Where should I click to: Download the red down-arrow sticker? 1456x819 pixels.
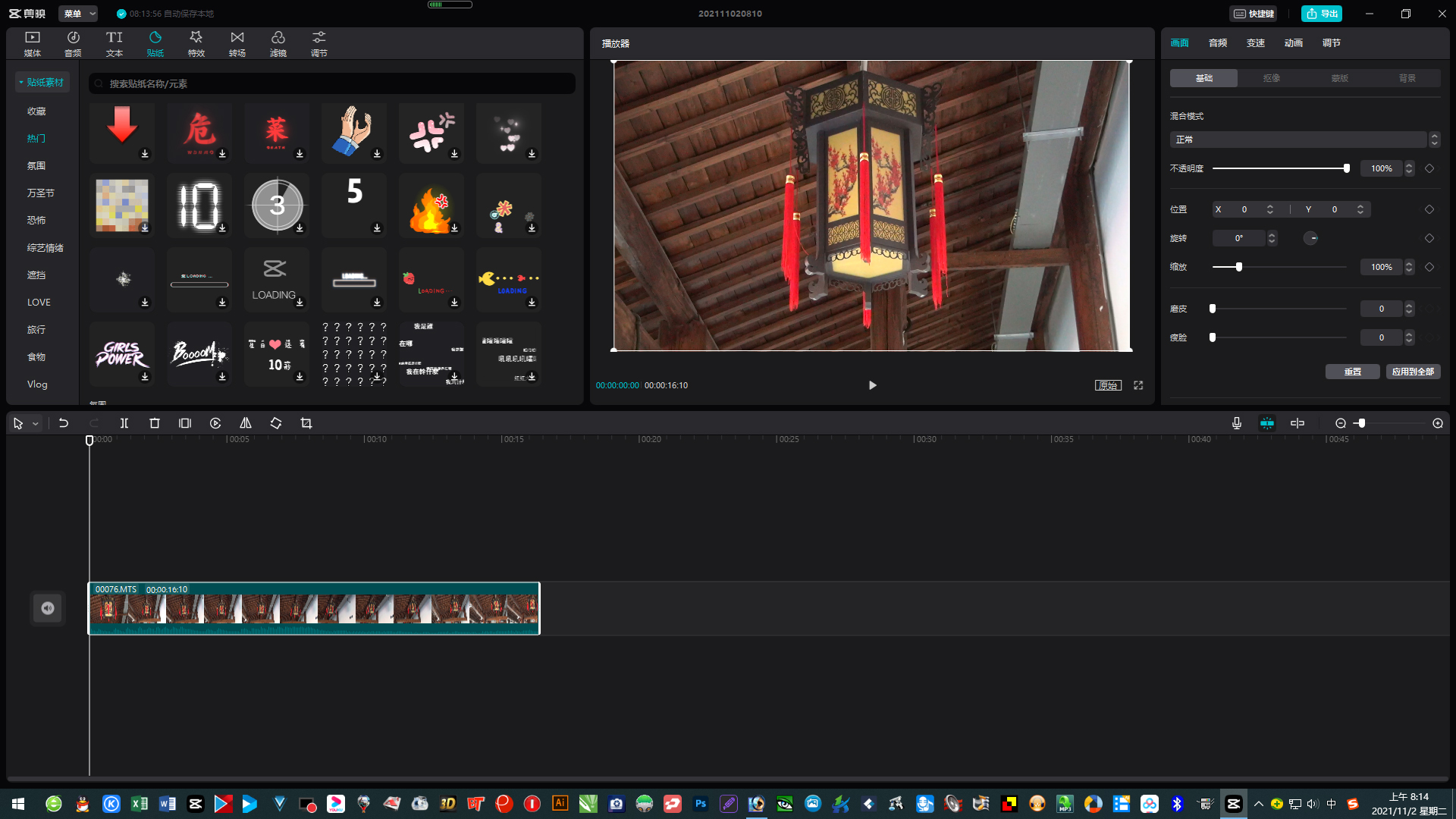[x=145, y=154]
